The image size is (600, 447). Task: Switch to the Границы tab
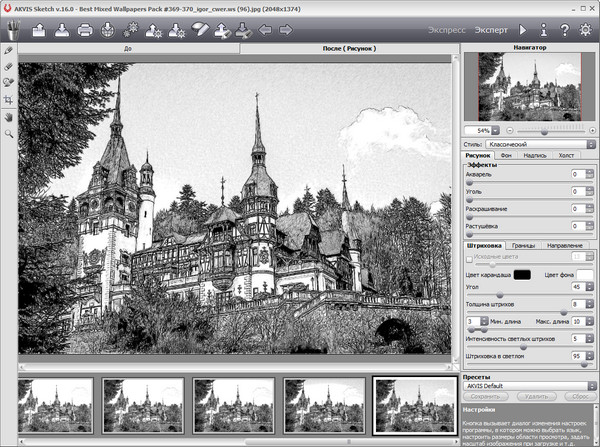tap(524, 245)
